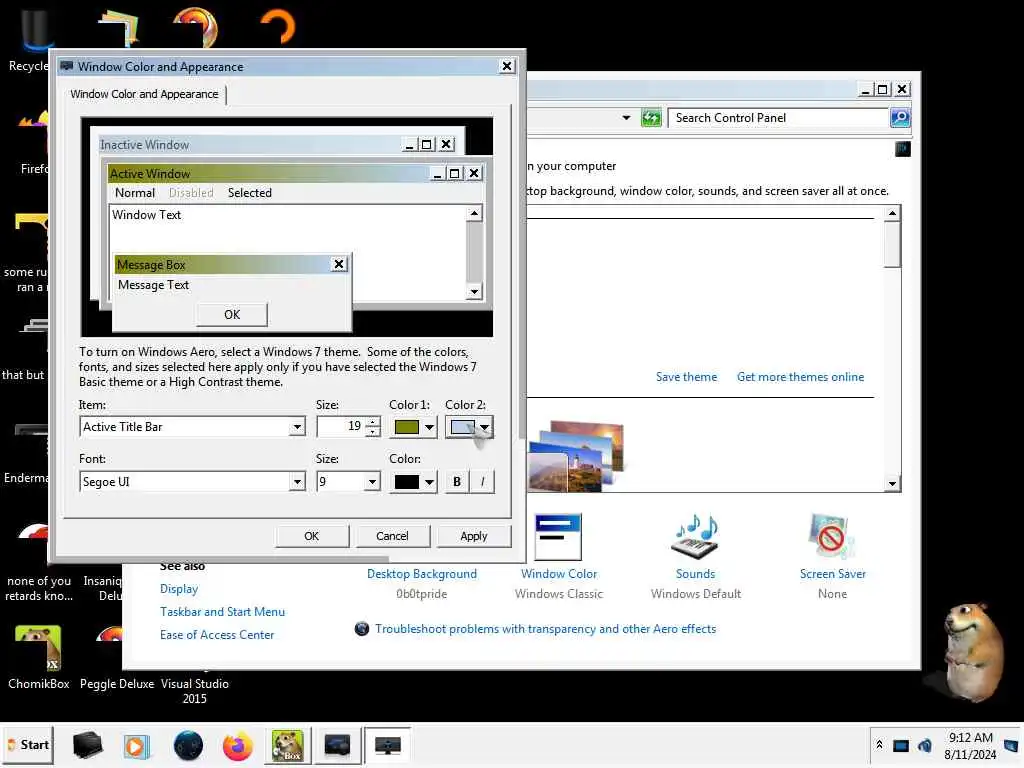Viewport: 1024px width, 768px height.
Task: Click Get more themes online link
Action: (x=800, y=377)
